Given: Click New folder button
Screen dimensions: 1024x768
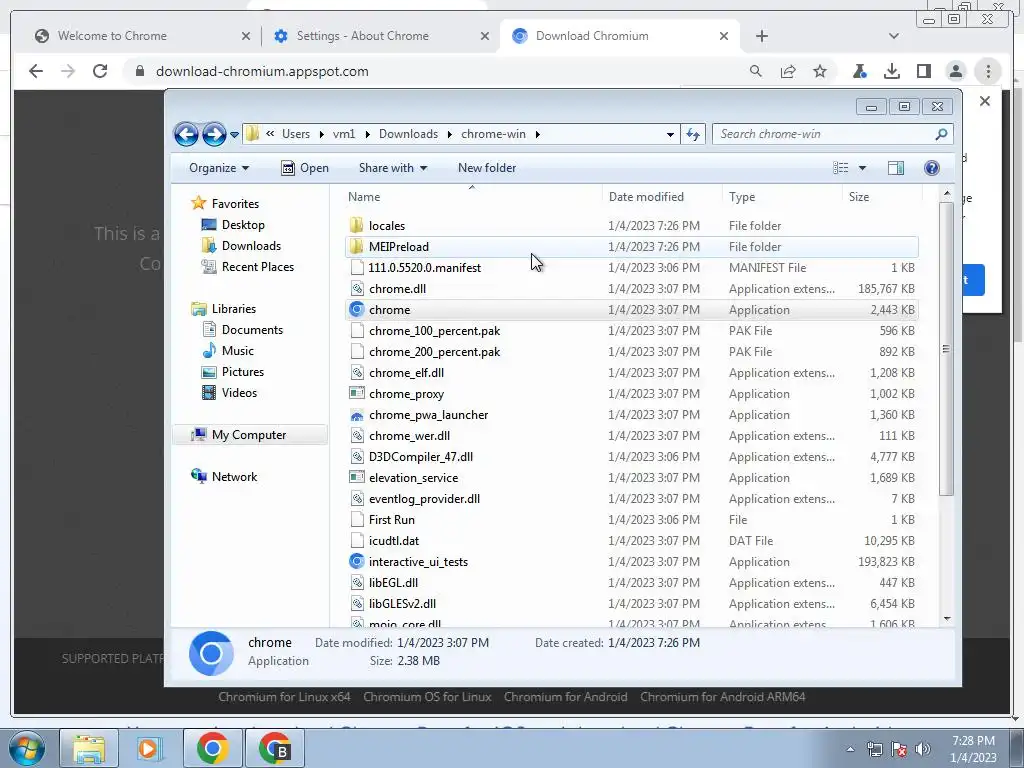Looking at the screenshot, I should pyautogui.click(x=487, y=168).
